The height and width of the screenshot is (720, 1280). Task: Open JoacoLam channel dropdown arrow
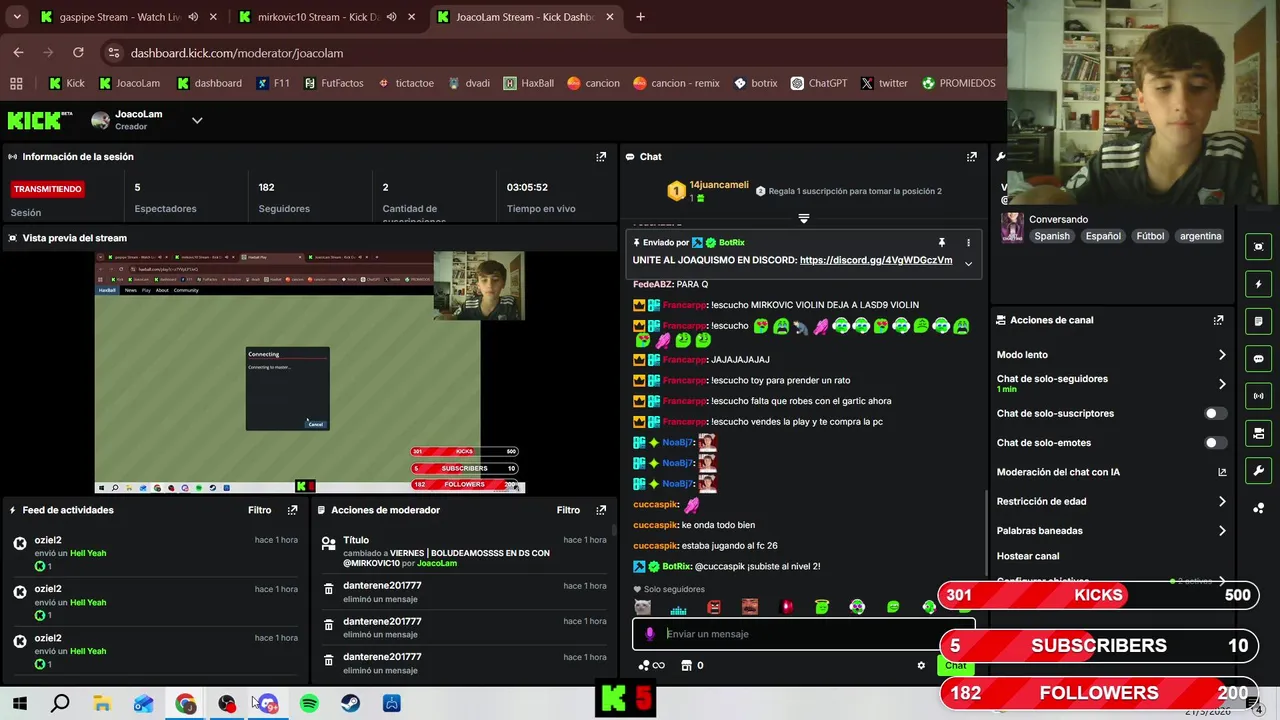coord(197,121)
